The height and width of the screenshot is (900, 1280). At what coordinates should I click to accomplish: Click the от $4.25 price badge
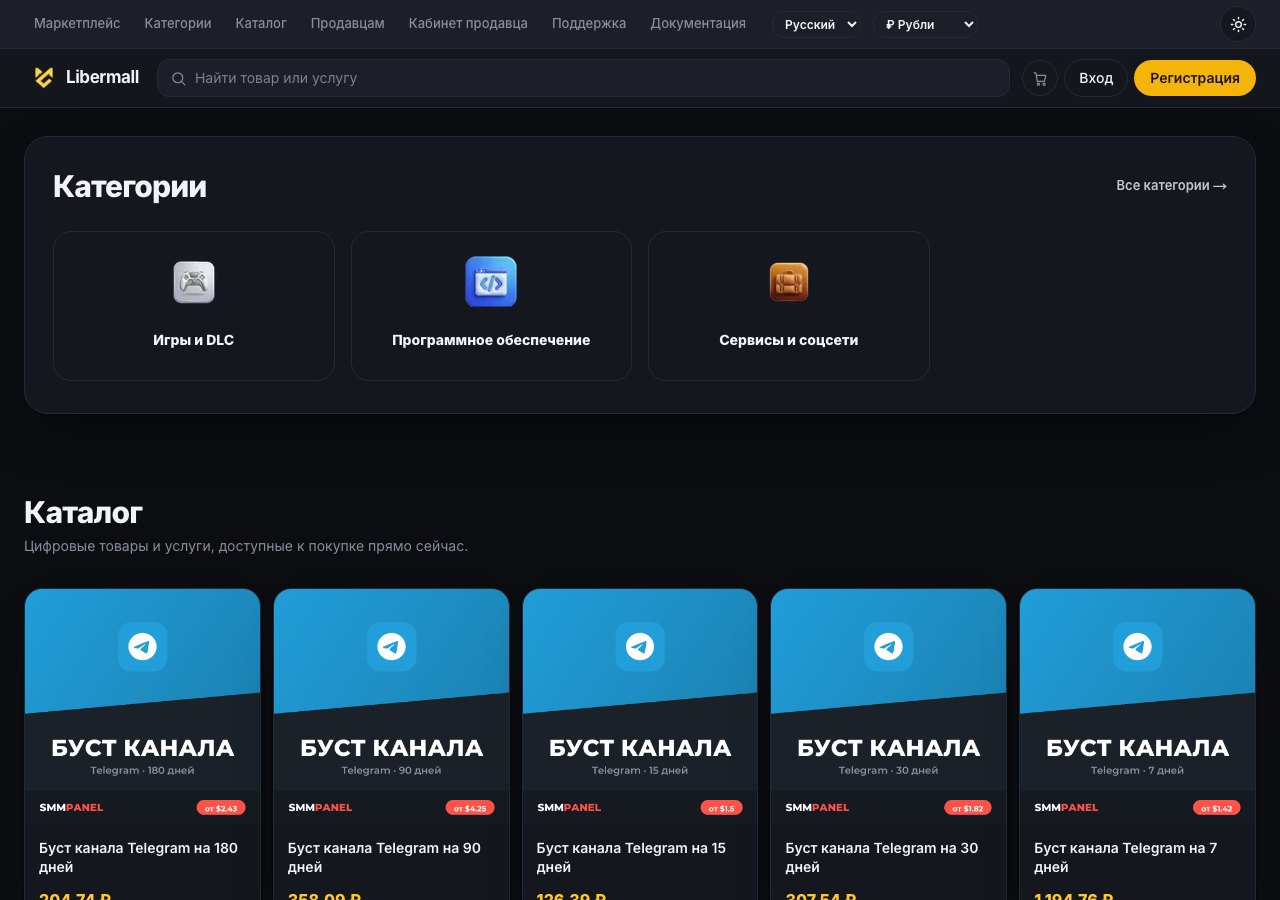point(470,808)
